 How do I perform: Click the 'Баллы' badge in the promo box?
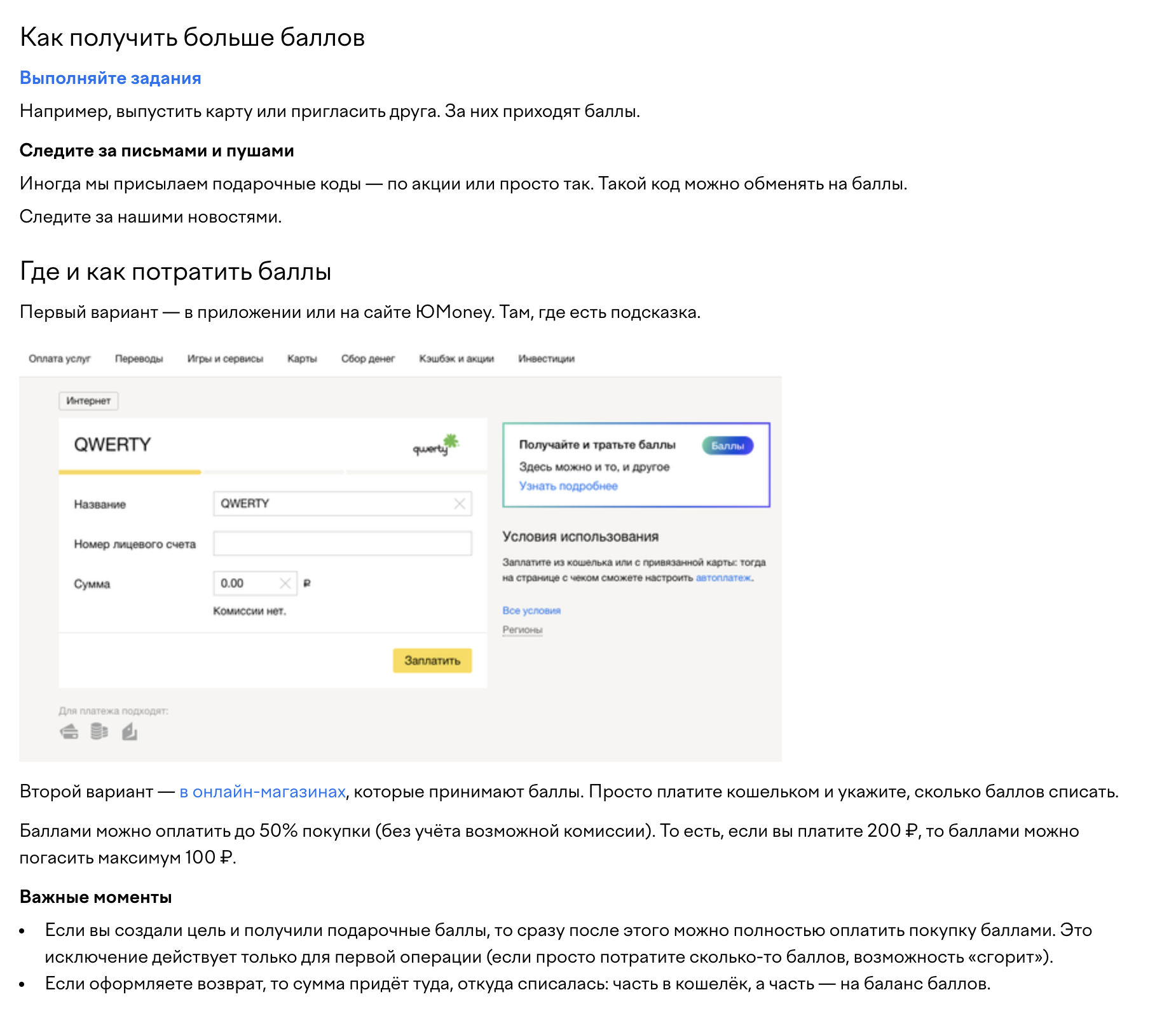(x=728, y=446)
